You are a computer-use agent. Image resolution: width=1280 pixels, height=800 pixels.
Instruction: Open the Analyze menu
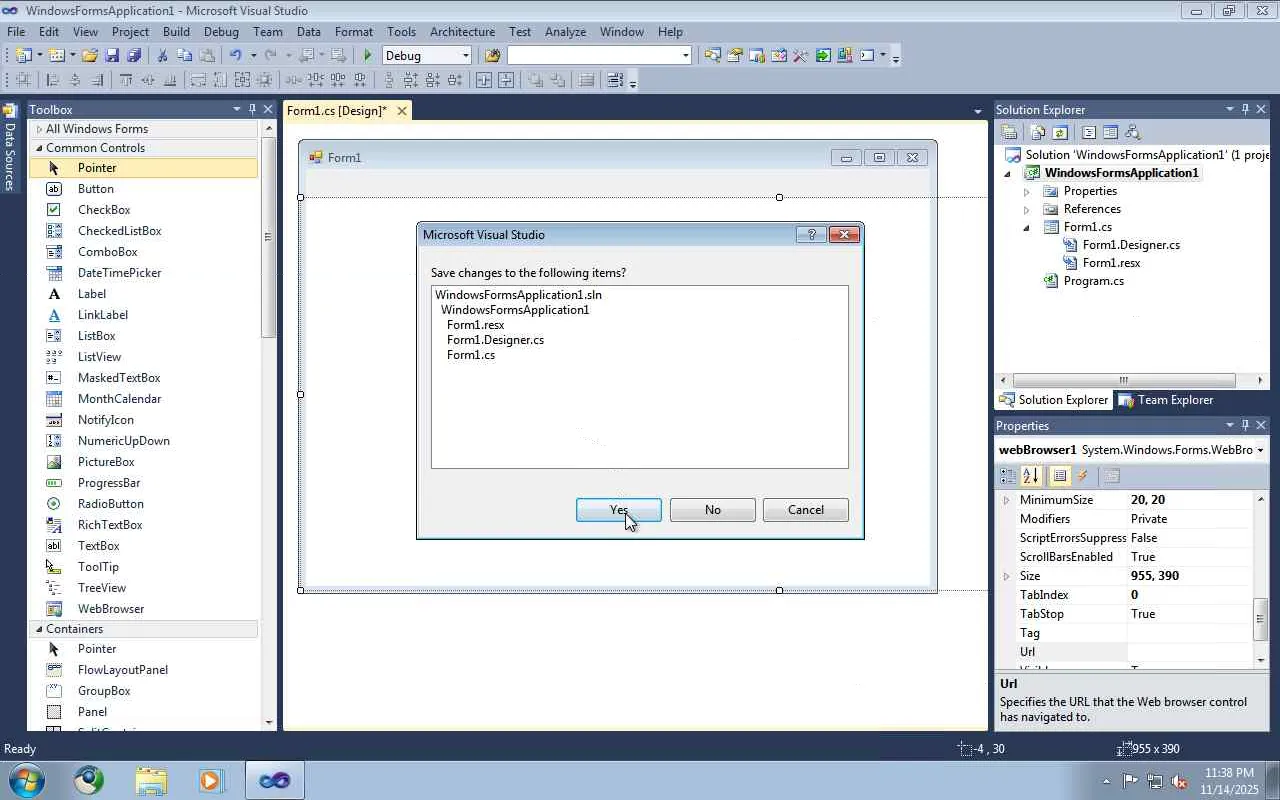pos(565,32)
